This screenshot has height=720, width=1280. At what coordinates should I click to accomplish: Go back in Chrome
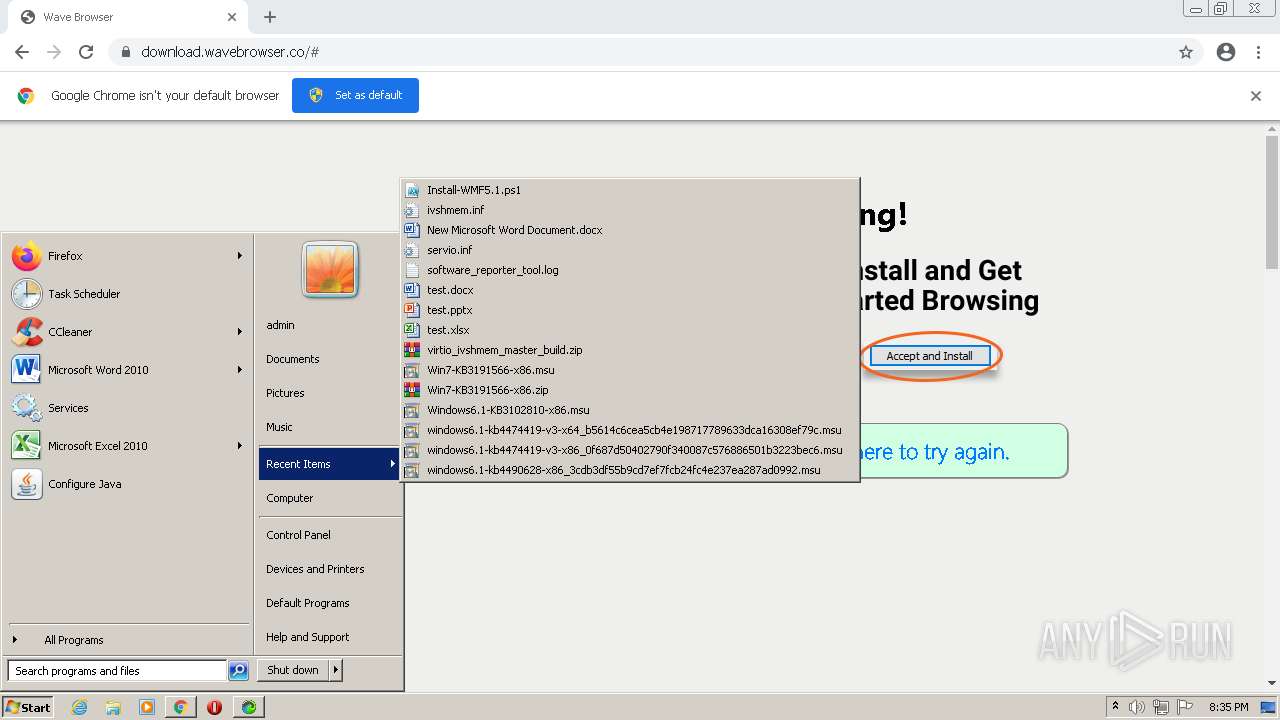click(x=22, y=52)
